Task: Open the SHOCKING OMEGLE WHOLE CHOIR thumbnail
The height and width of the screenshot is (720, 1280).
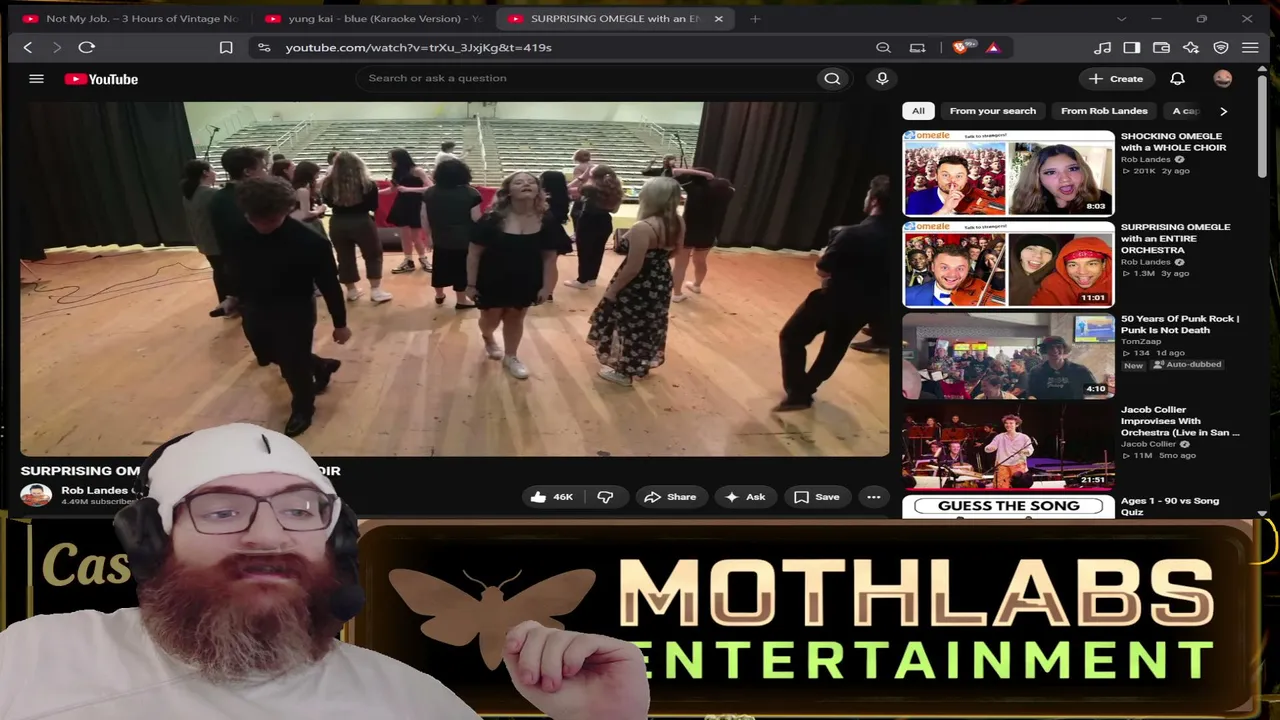Action: pos(1008,173)
